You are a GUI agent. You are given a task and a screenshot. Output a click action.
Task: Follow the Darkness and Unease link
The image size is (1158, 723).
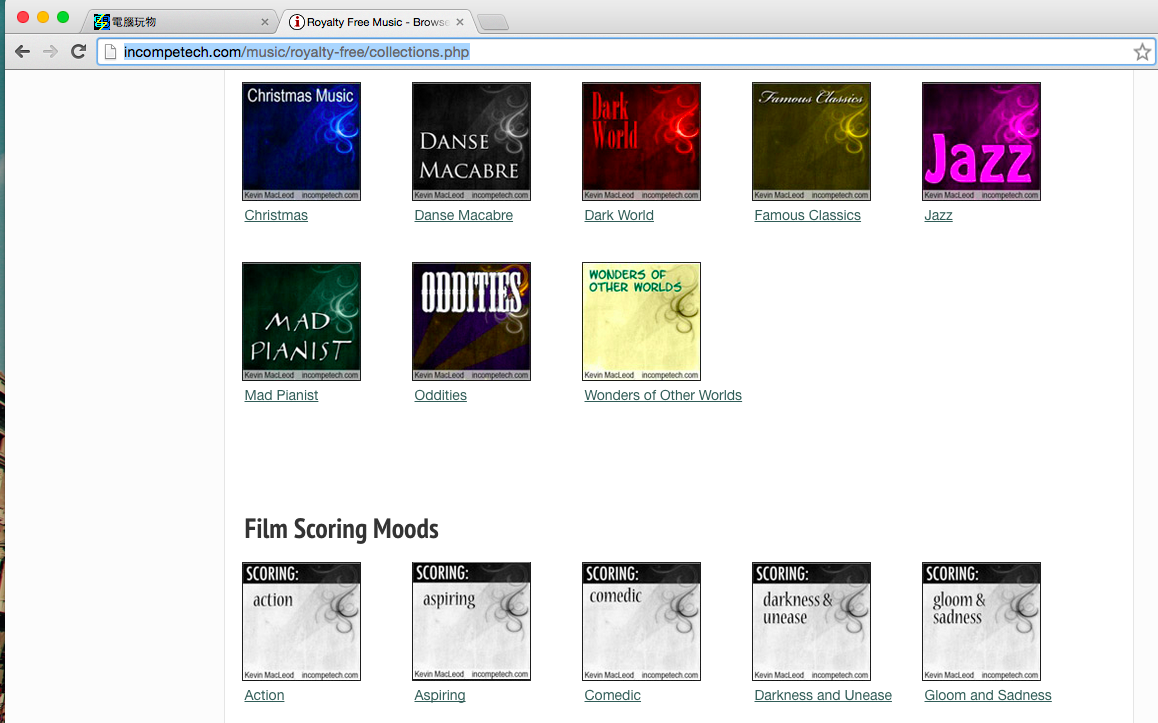[823, 695]
